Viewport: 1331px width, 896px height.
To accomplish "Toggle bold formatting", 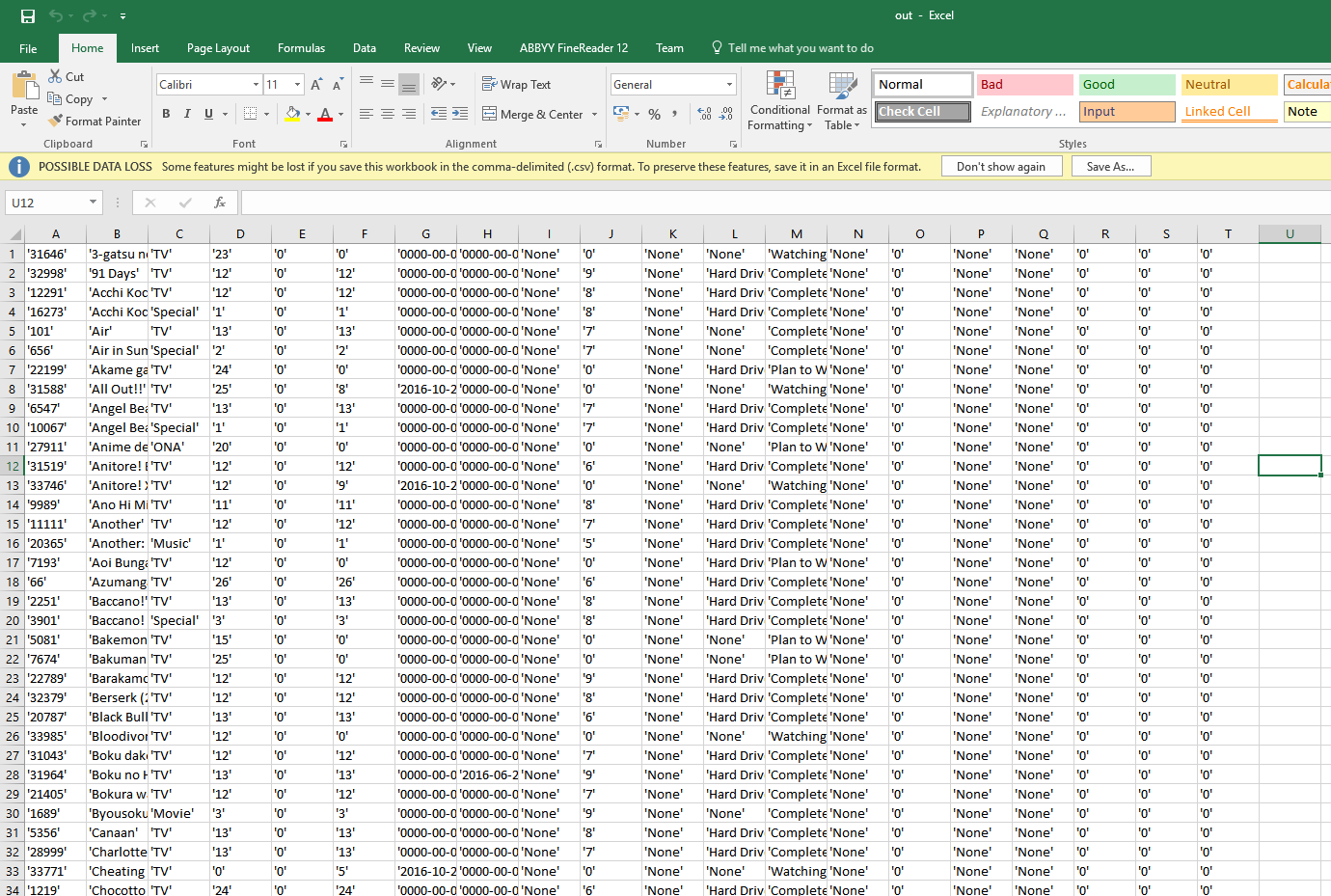I will tap(165, 114).
